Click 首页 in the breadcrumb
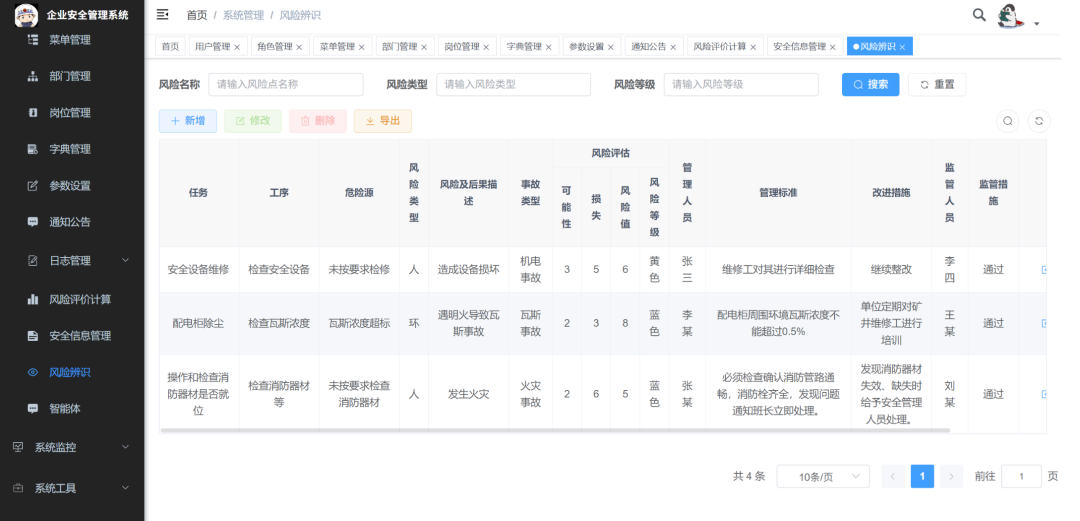The image size is (1080, 521). click(197, 15)
